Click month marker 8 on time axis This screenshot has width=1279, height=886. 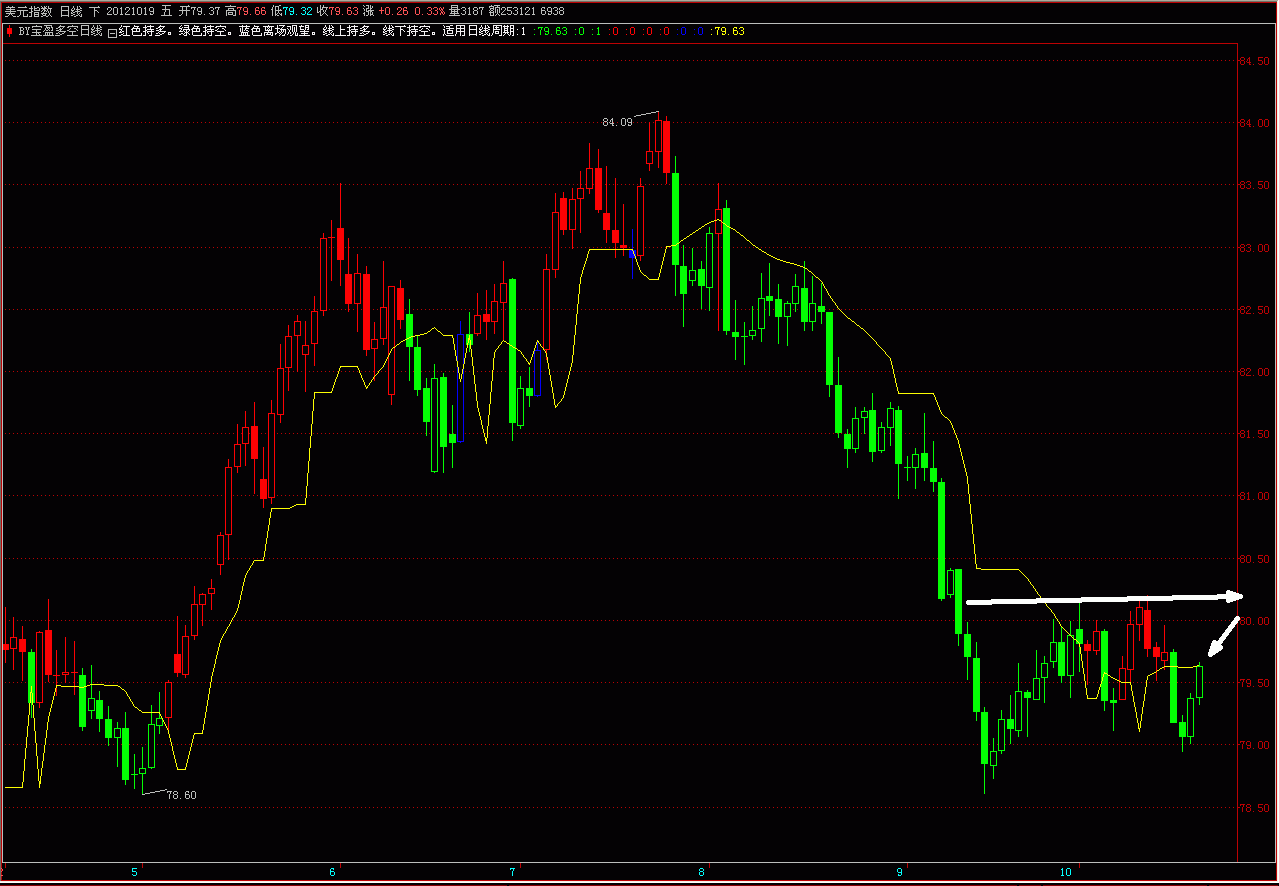(x=701, y=873)
